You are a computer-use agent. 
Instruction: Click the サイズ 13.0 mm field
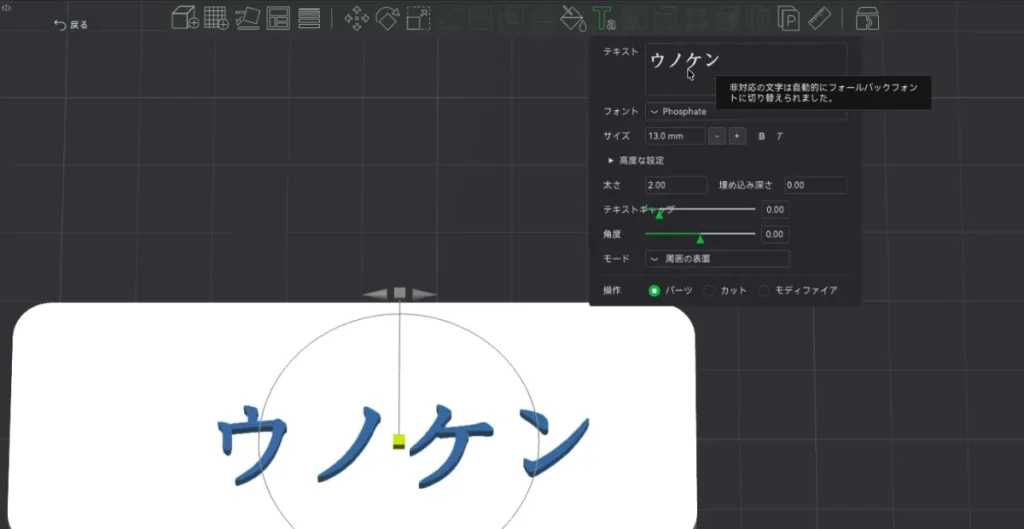(675, 136)
